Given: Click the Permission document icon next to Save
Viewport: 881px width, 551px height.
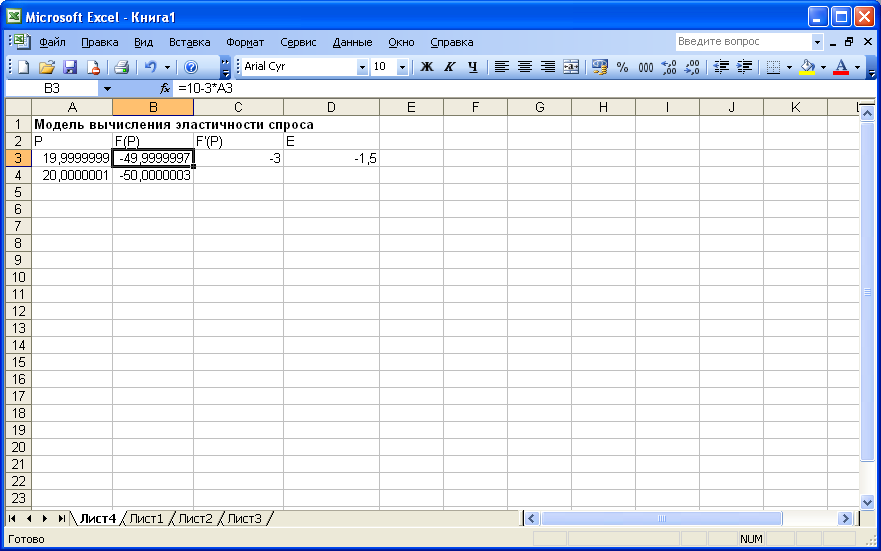Looking at the screenshot, I should [x=93, y=67].
